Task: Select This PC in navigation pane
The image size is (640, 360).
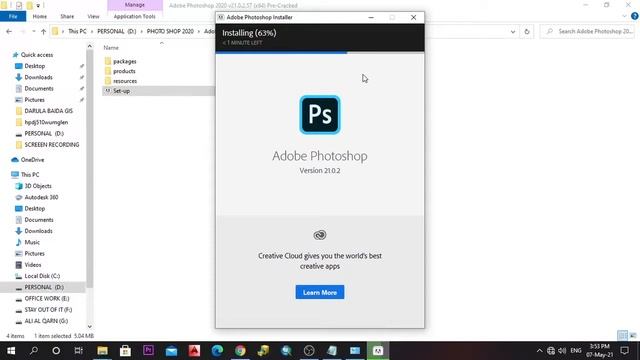Action: click(30, 174)
